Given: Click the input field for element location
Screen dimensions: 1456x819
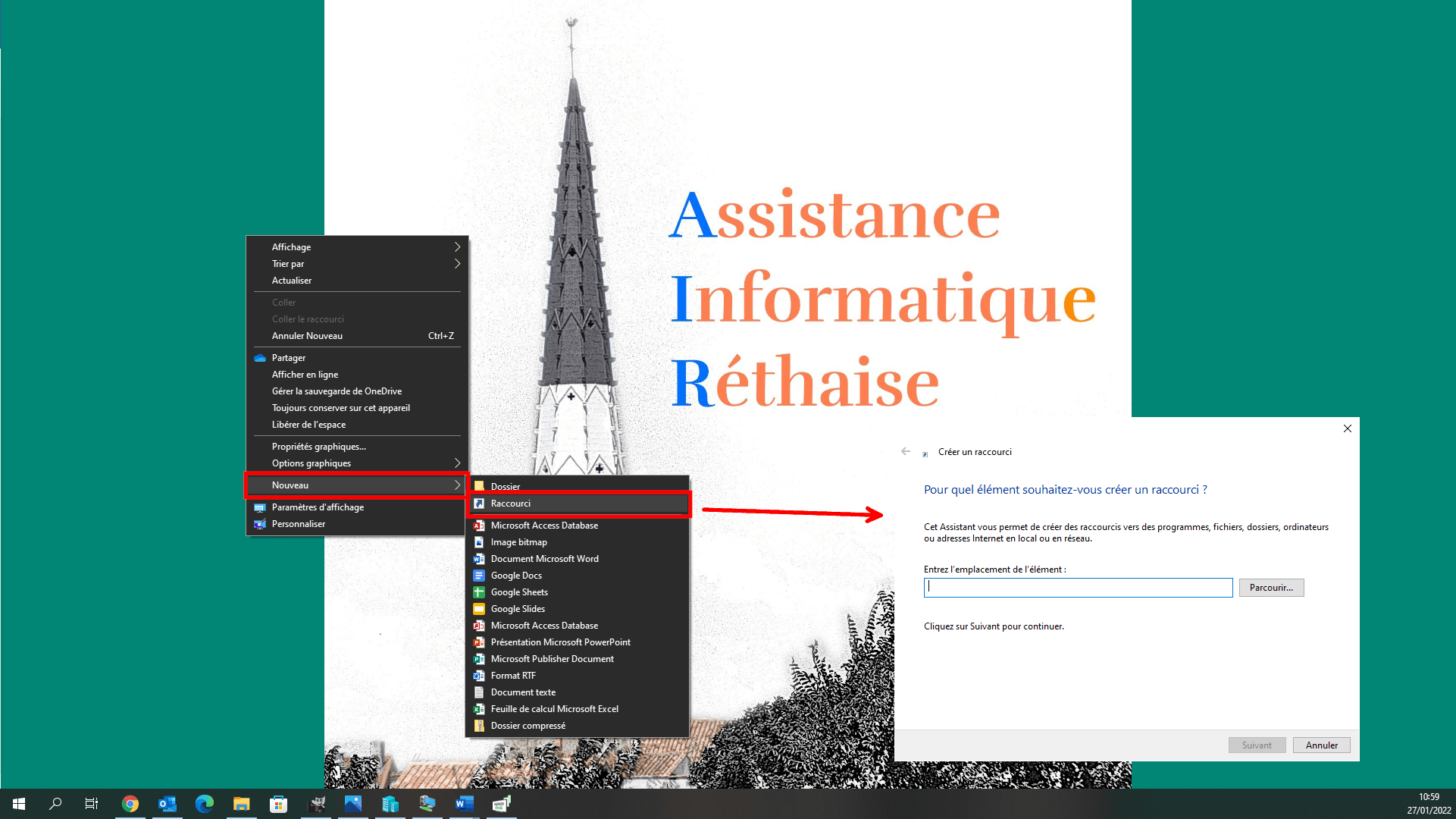Looking at the screenshot, I should (x=1078, y=587).
